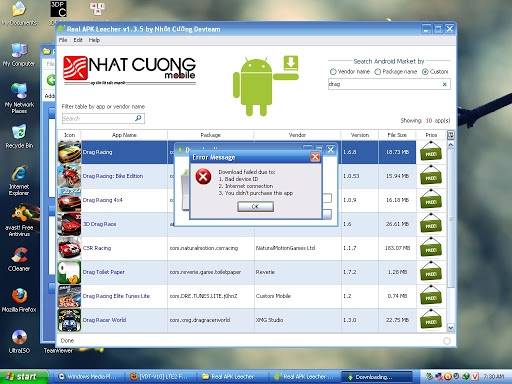
Task: Click the column chooser icon beside Price header
Action: tap(451, 135)
